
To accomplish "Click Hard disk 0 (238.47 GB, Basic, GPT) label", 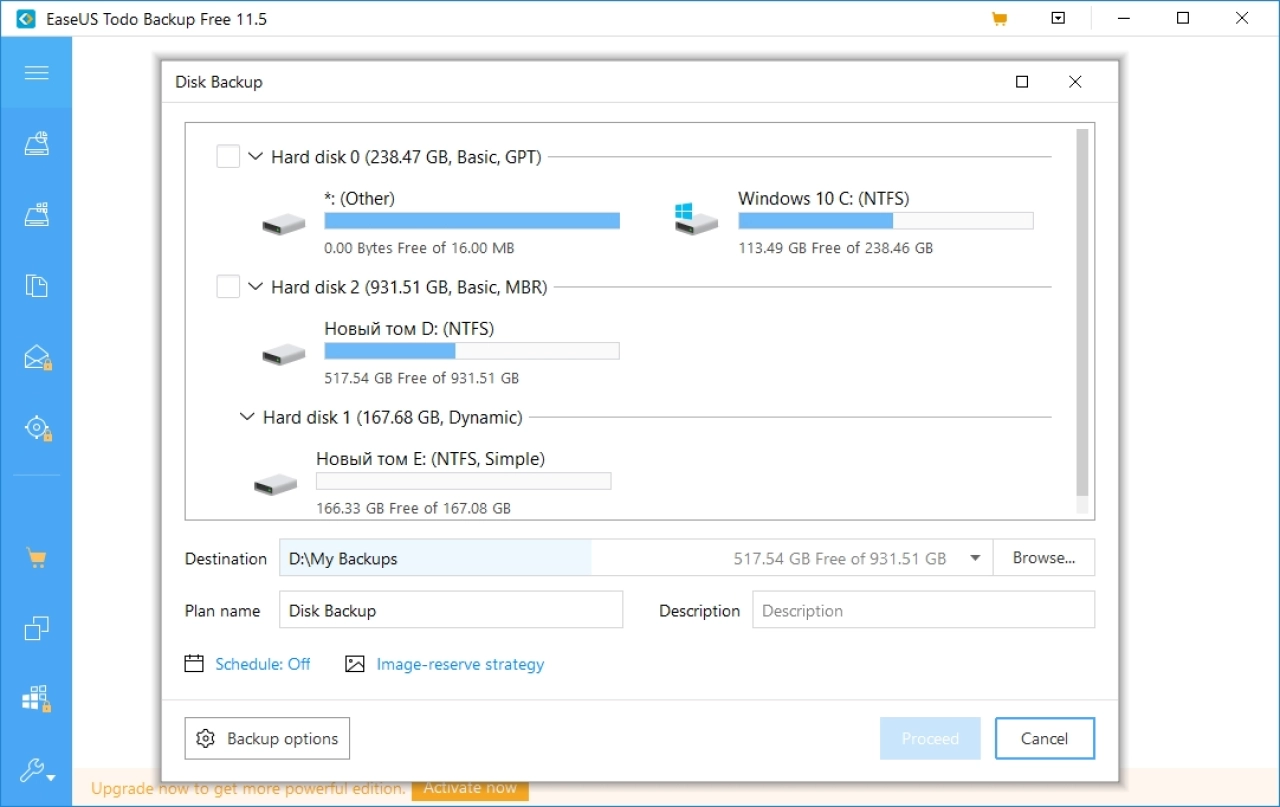I will (406, 157).
